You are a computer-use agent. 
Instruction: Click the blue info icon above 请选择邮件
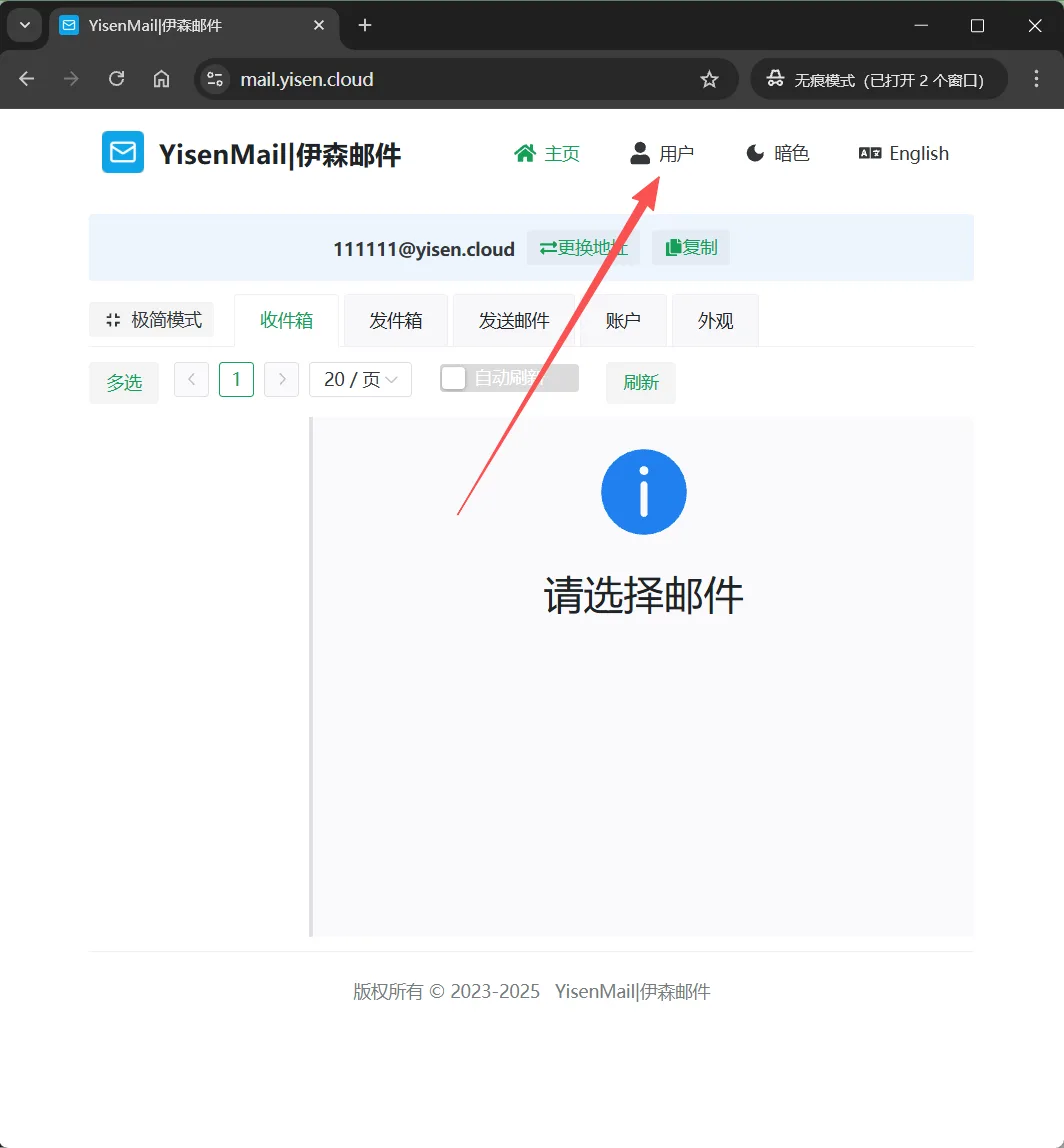pos(643,491)
